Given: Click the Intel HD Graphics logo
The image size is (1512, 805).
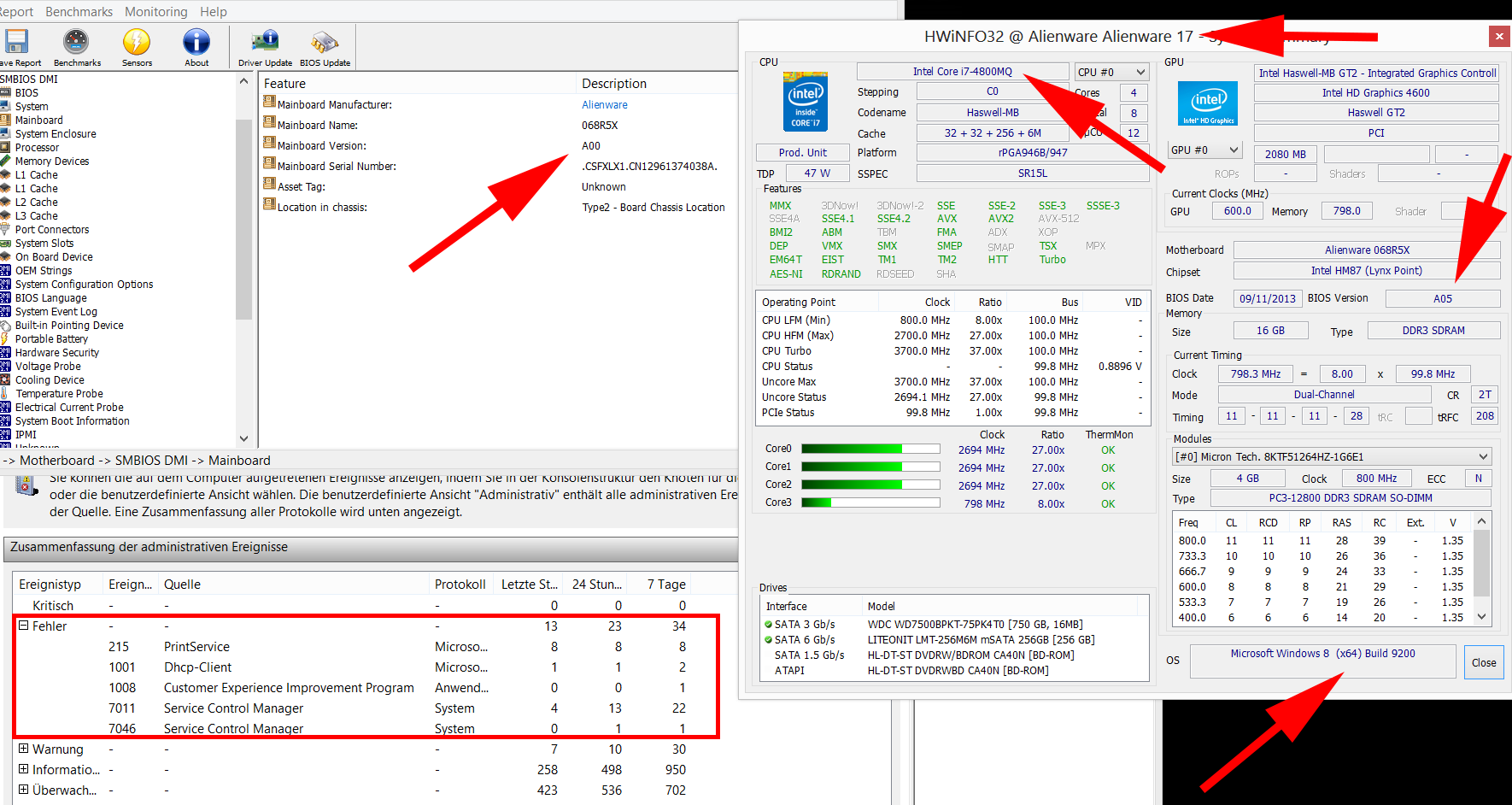Looking at the screenshot, I should [1208, 103].
